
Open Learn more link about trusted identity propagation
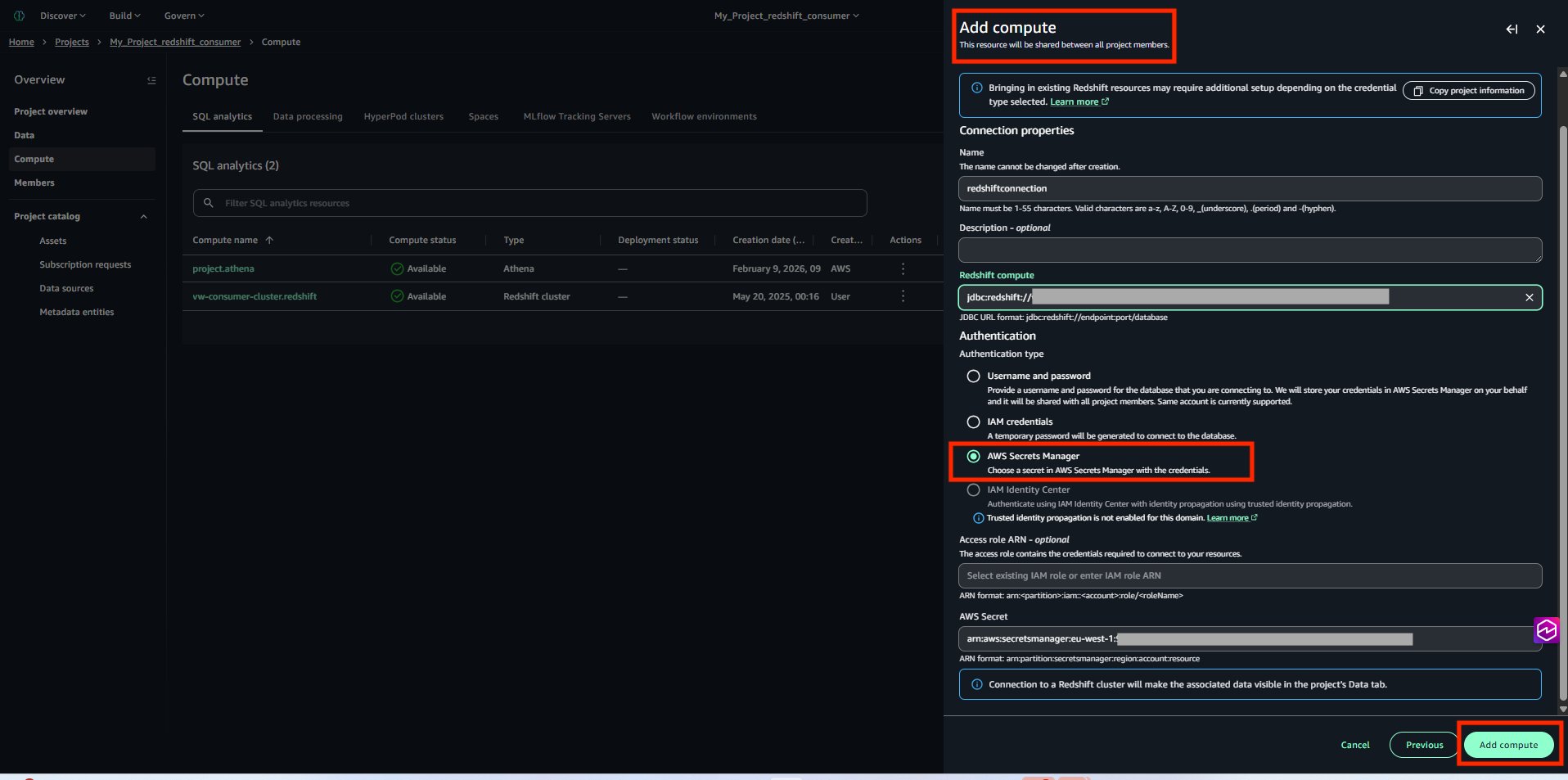pyautogui.click(x=1232, y=518)
